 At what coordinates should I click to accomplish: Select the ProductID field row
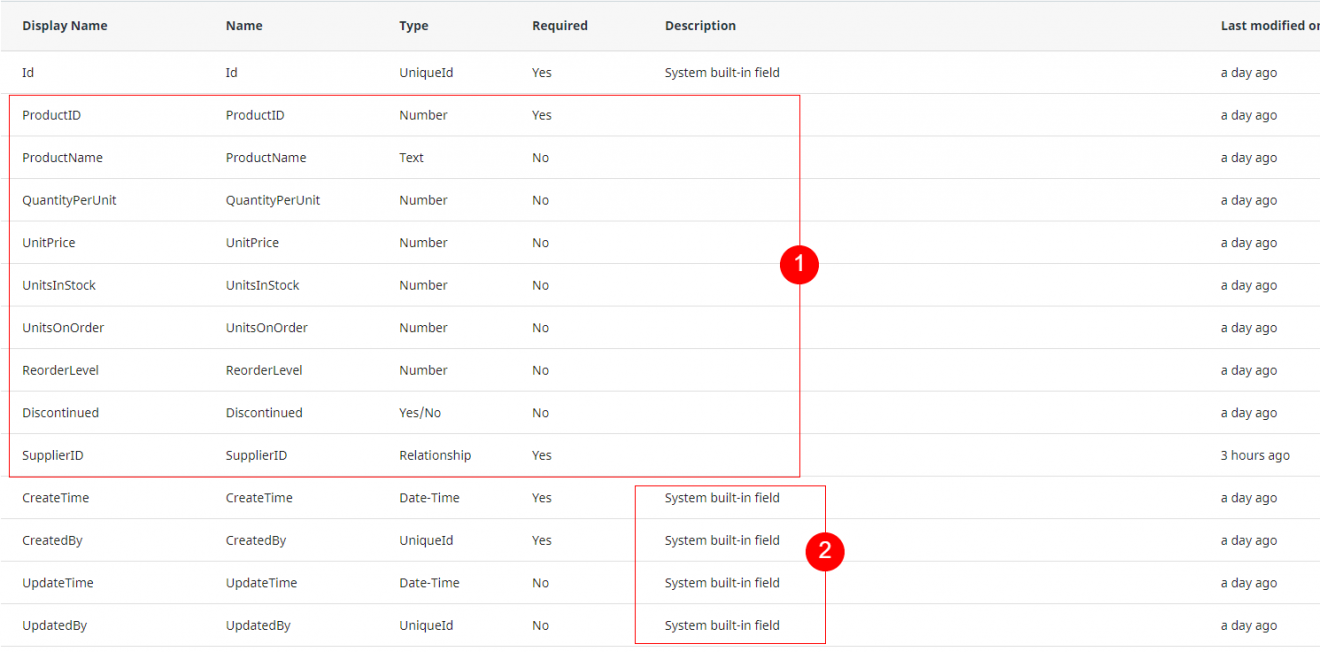(52, 114)
